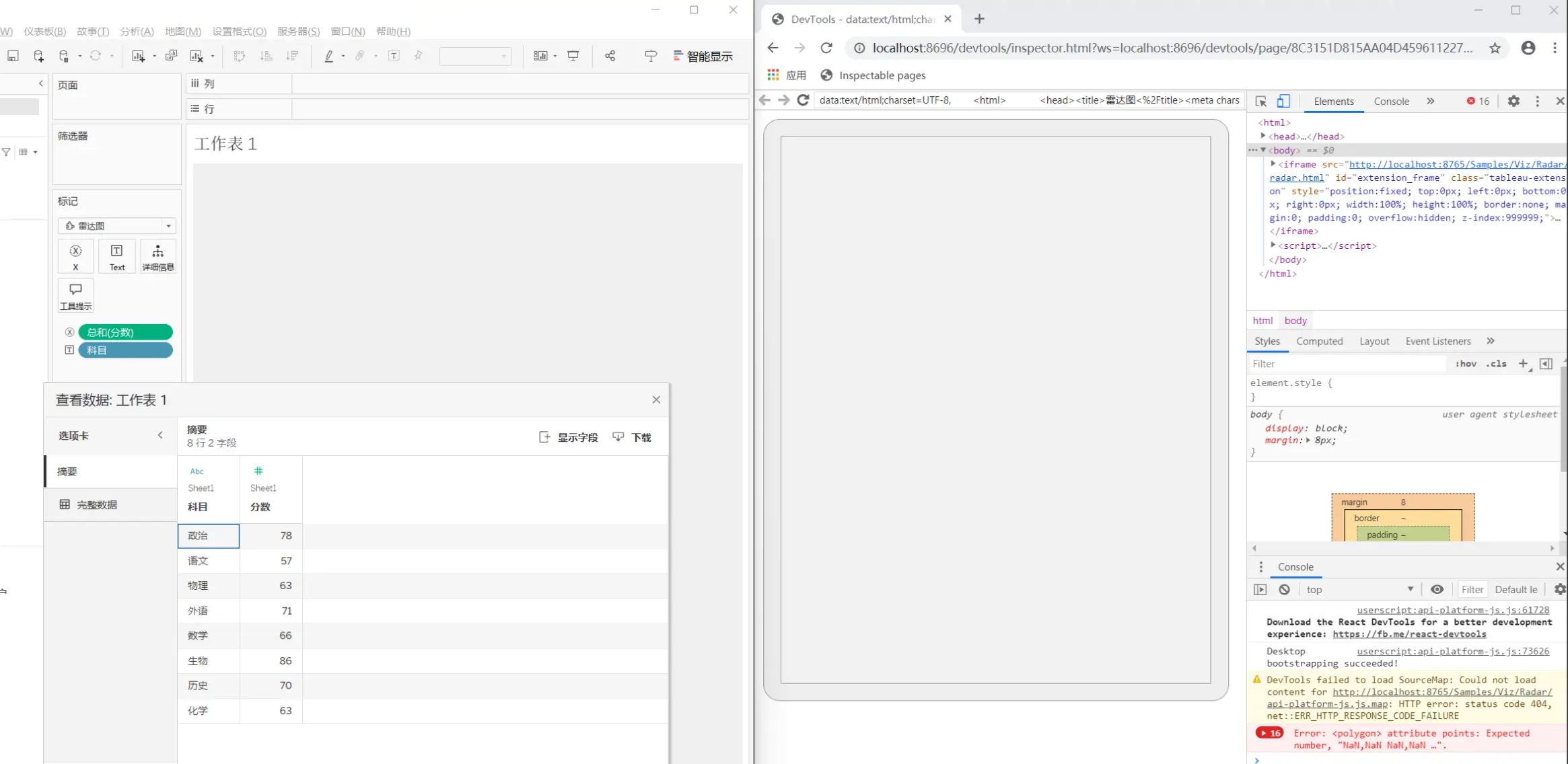Select the 摘要 tab in view data
The height and width of the screenshot is (764, 1568).
coord(111,471)
